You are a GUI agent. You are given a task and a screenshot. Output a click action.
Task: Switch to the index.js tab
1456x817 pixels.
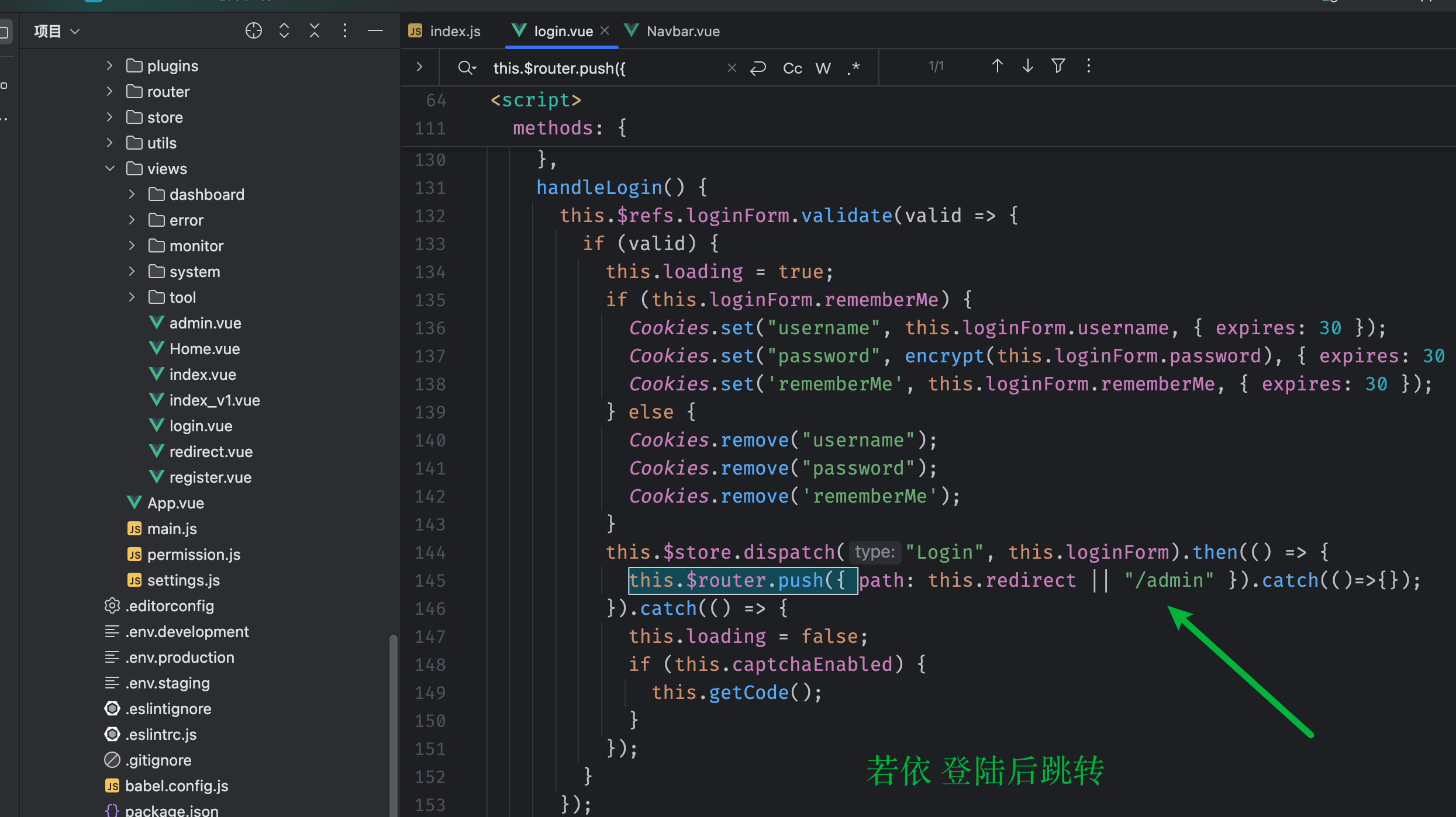tap(444, 31)
